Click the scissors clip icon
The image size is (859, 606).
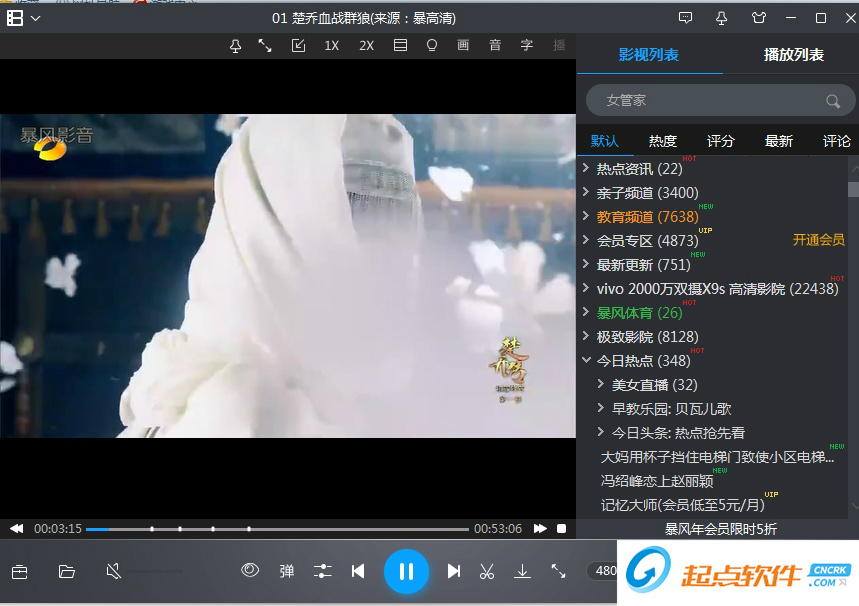pos(486,571)
